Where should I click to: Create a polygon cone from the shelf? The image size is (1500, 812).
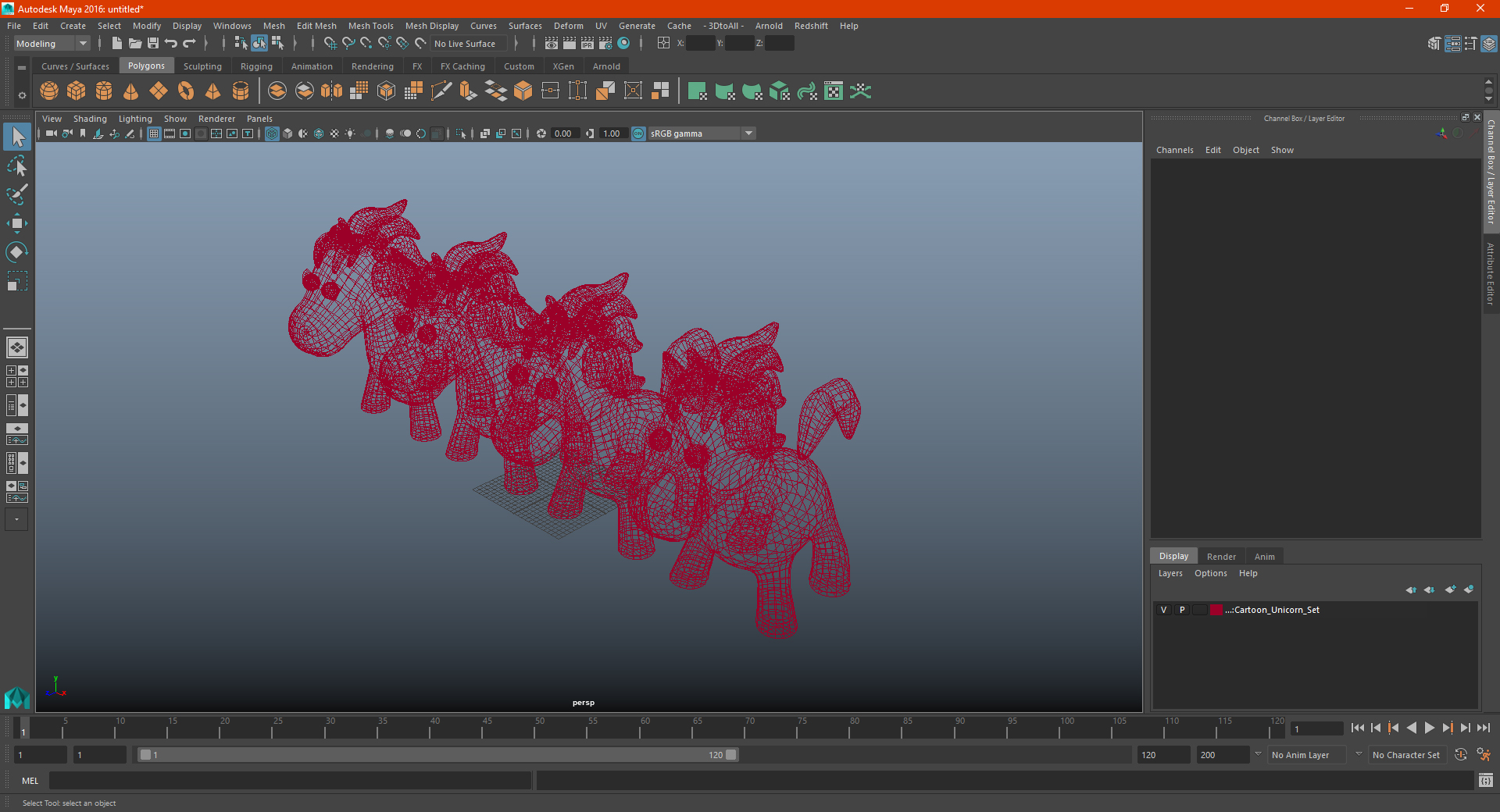(x=131, y=91)
